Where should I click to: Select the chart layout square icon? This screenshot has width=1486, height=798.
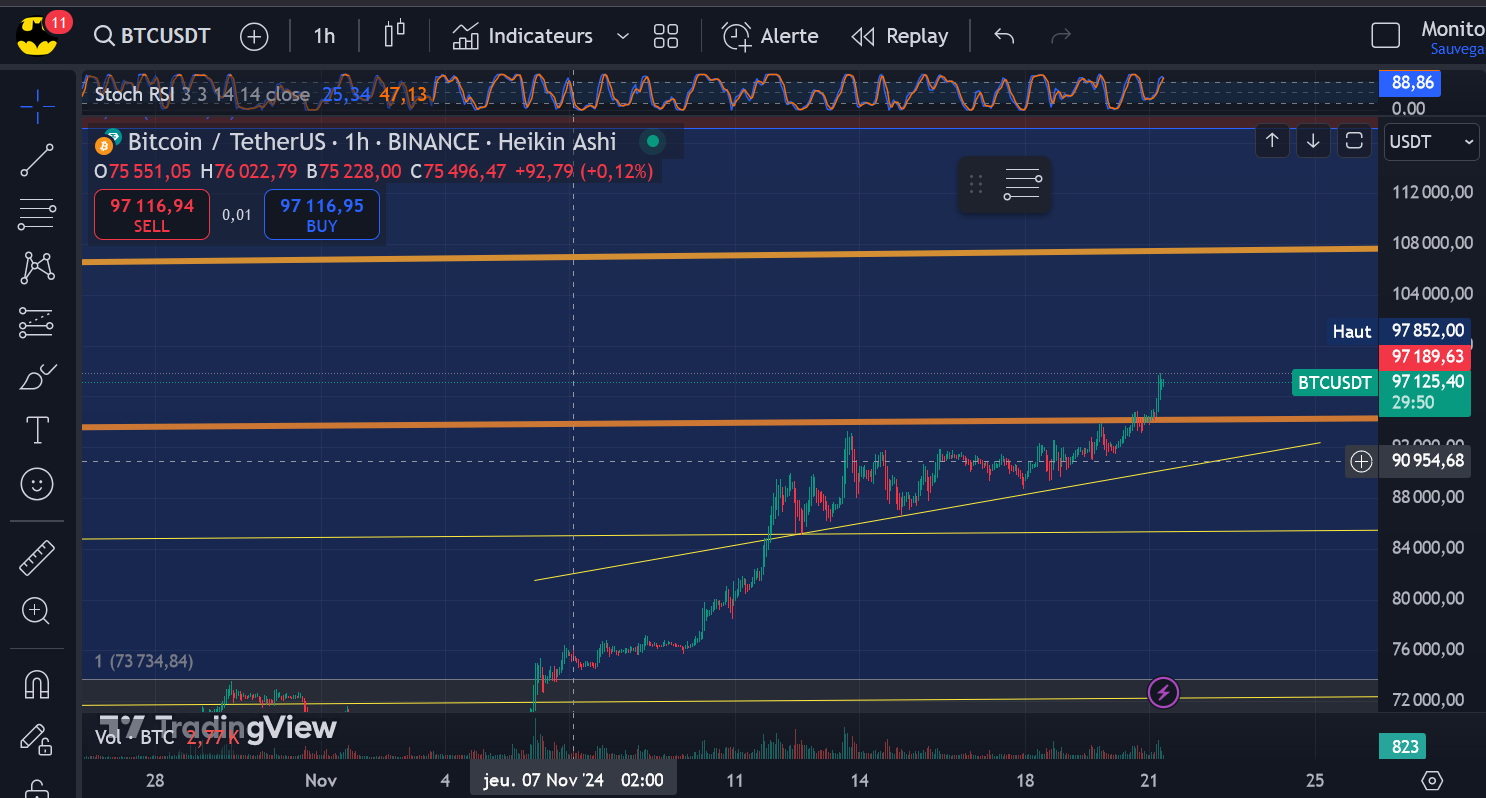tap(1385, 36)
